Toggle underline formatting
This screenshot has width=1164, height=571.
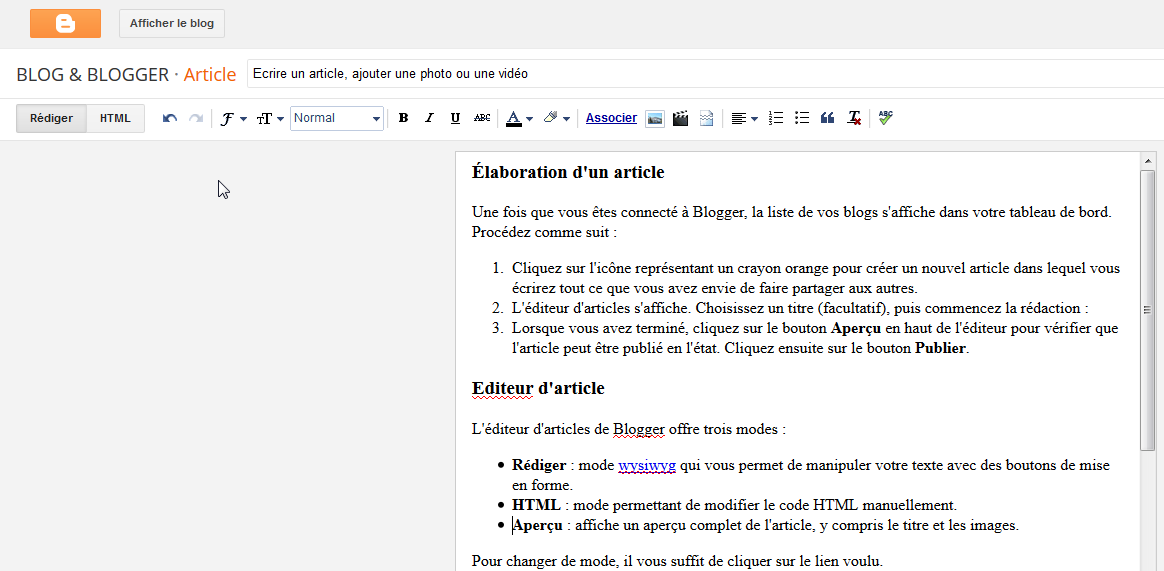(456, 118)
